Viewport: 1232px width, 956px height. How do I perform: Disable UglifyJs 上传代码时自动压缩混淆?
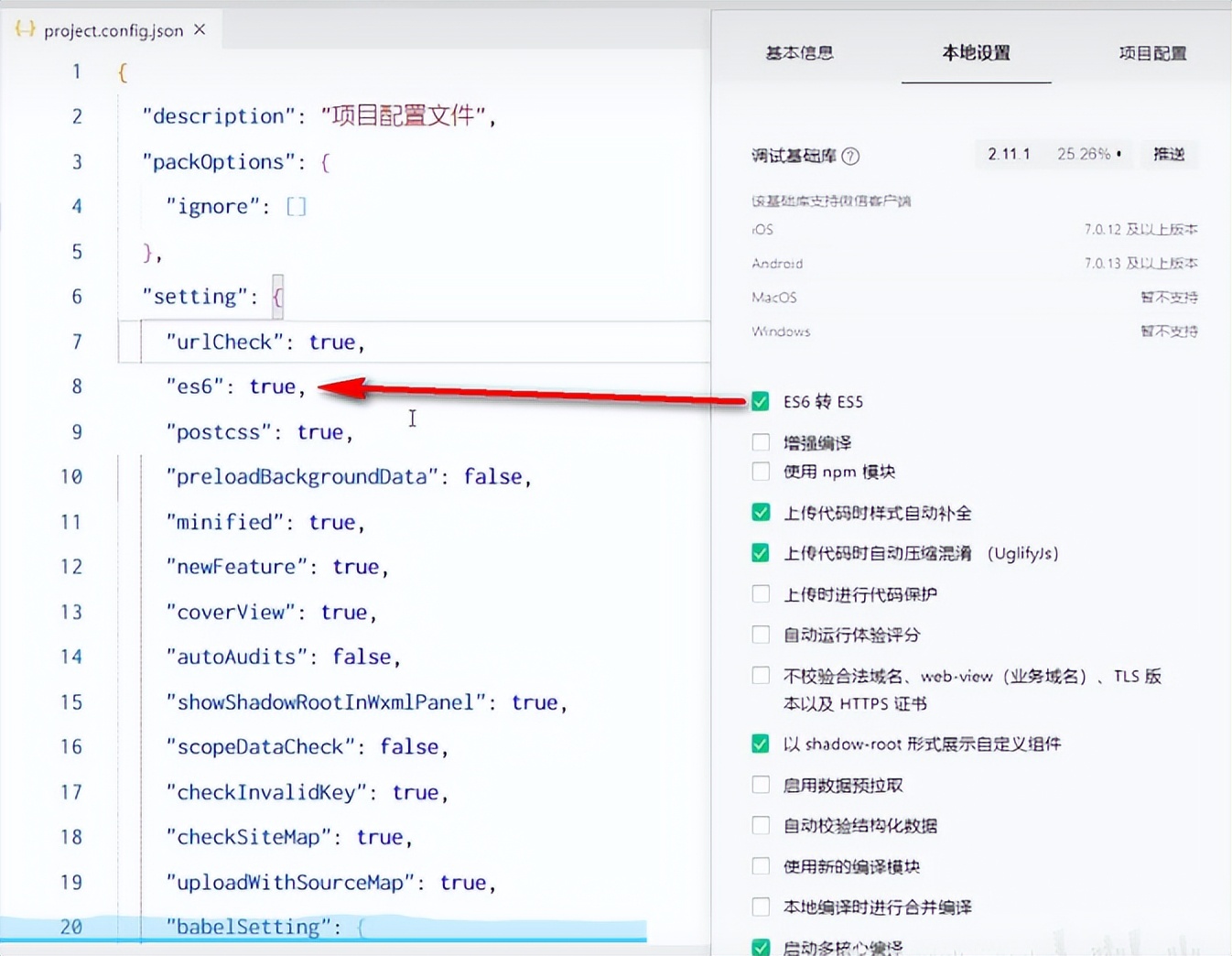[x=761, y=553]
